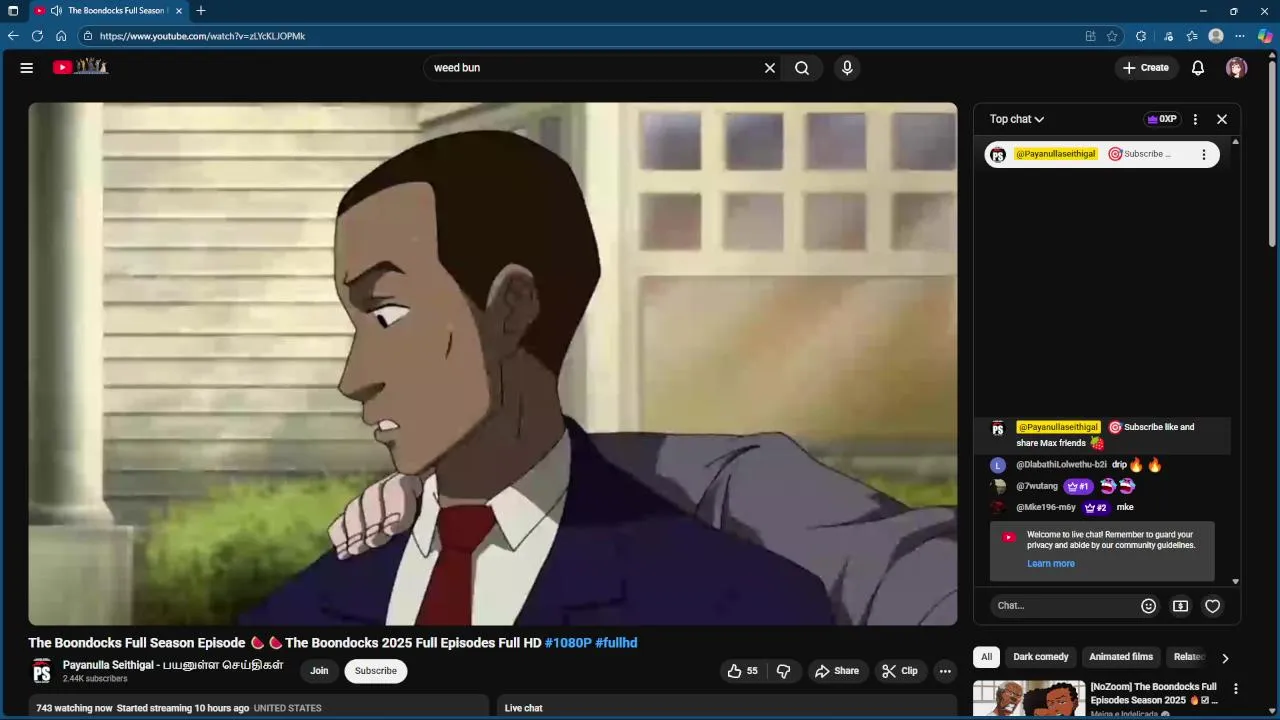
Task: Click into the Chat... message field
Action: click(1064, 605)
